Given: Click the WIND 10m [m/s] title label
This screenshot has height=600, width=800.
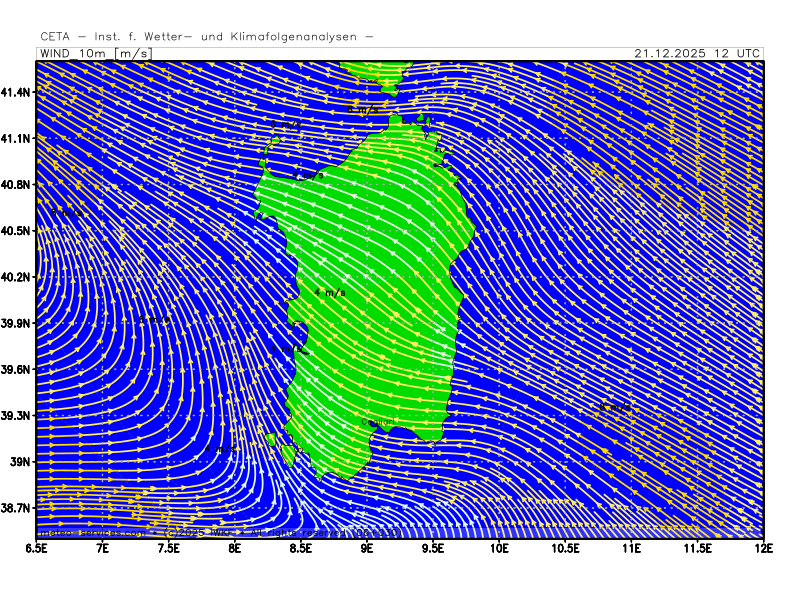Looking at the screenshot, I should click(95, 53).
